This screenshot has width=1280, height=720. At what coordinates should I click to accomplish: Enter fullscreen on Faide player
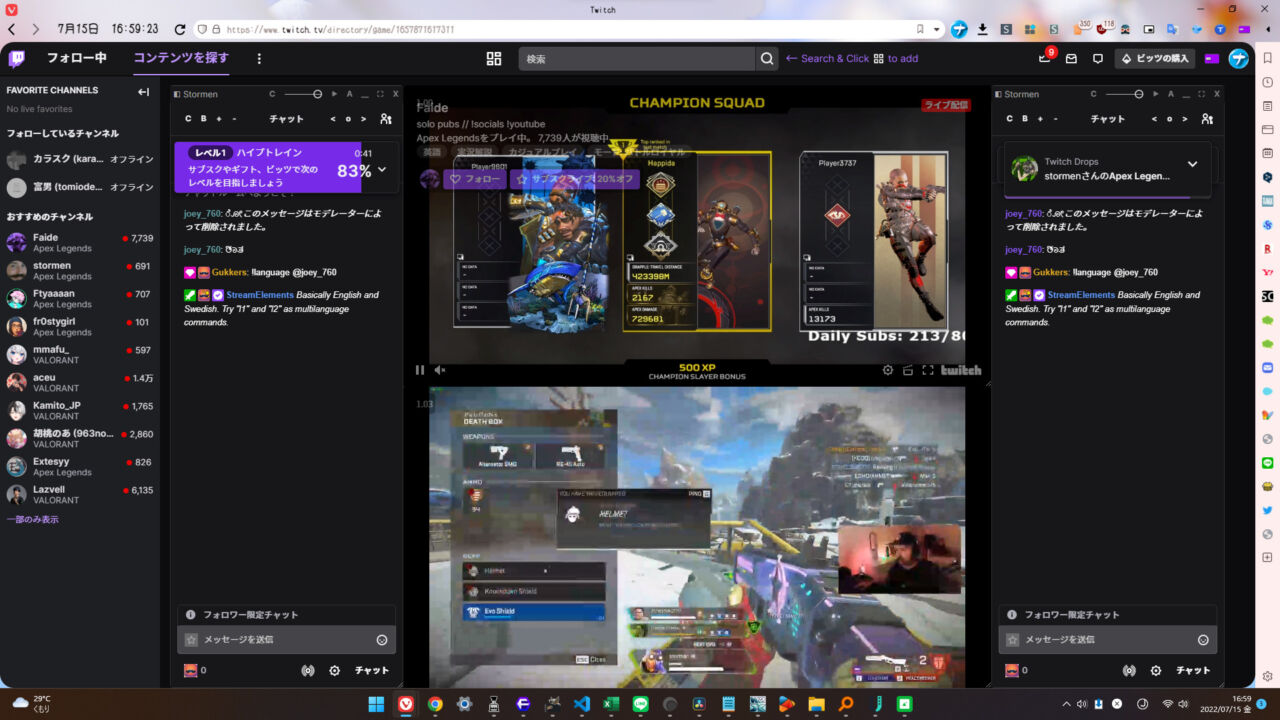928,370
